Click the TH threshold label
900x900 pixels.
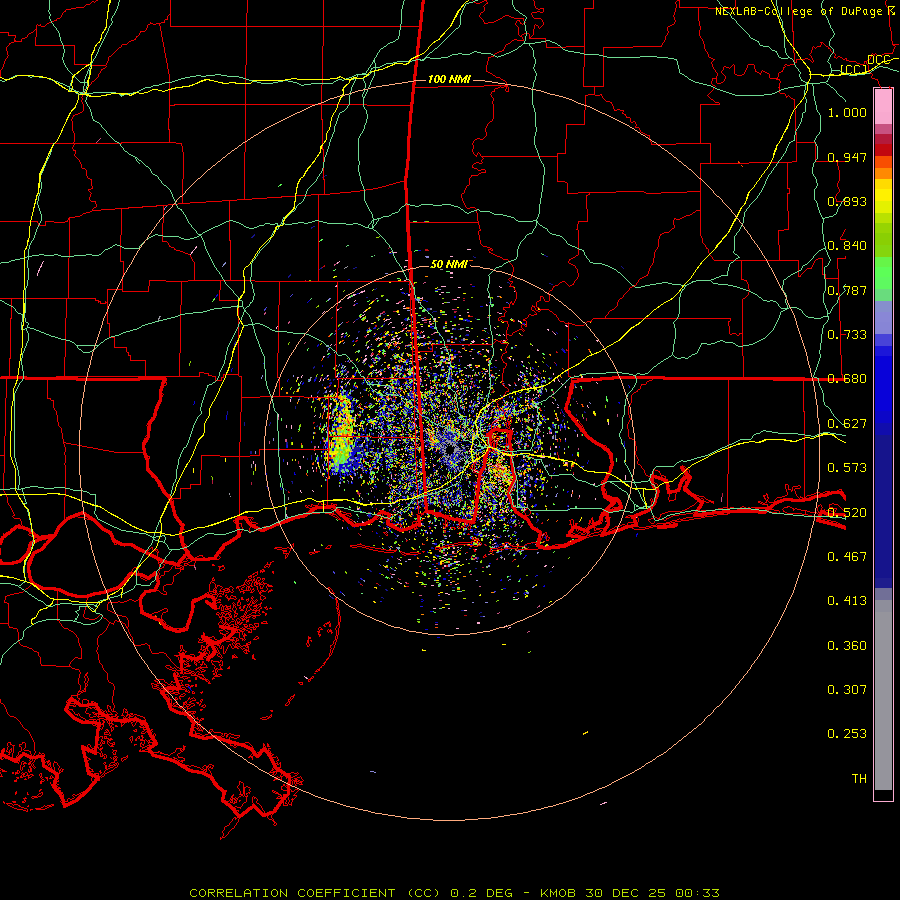(x=859, y=778)
